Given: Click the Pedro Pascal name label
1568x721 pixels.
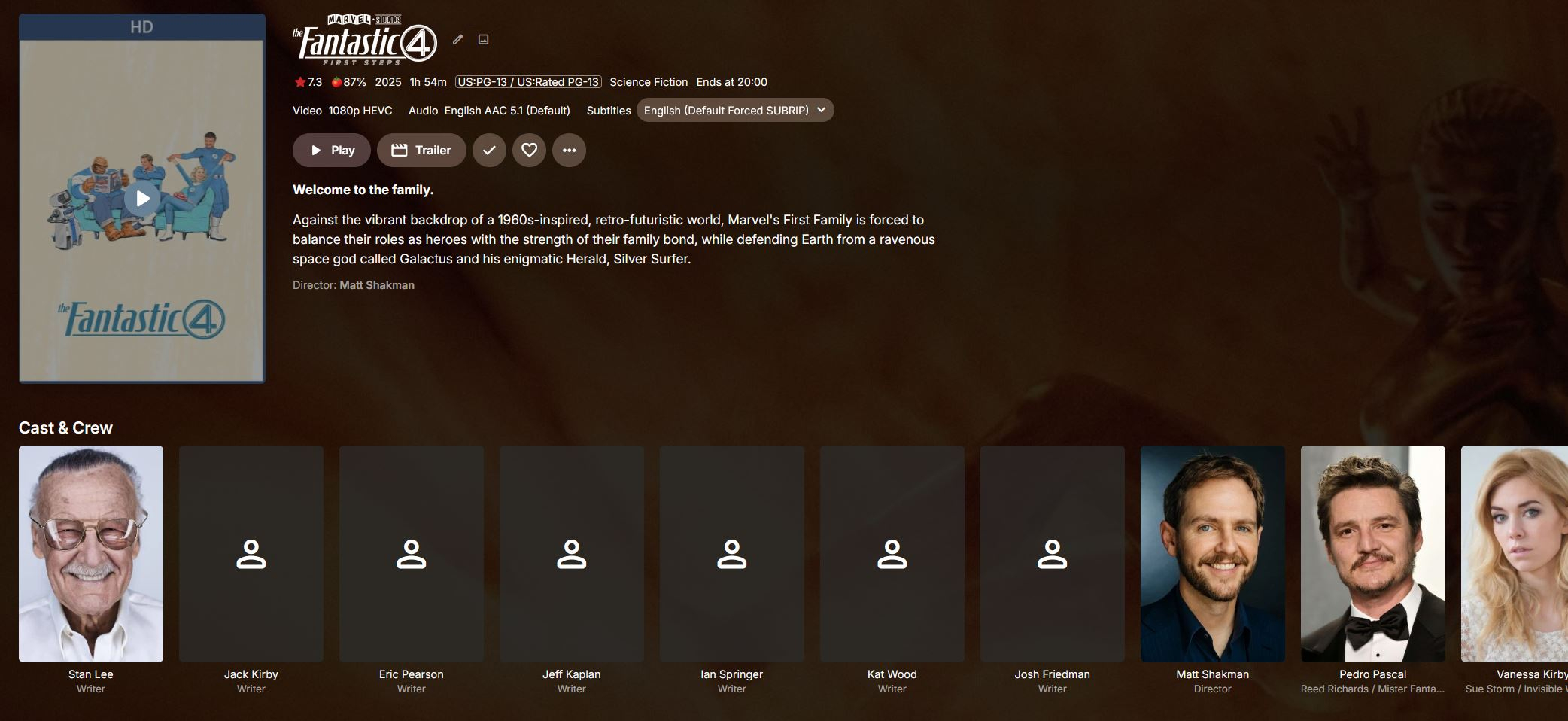Looking at the screenshot, I should point(1373,674).
